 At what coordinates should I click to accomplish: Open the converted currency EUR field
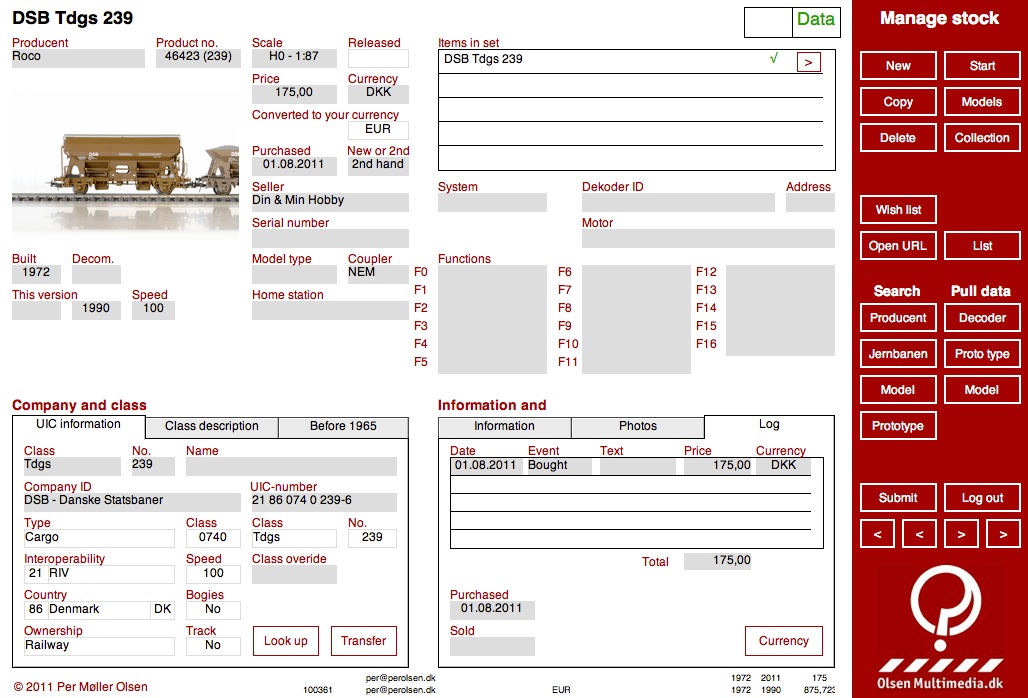click(378, 130)
